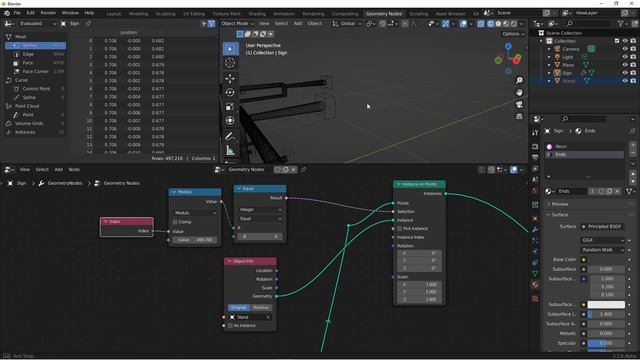Select the Face Corner domain in spreadsheet
Image resolution: width=640 pixels, height=360 pixels.
[35, 71]
